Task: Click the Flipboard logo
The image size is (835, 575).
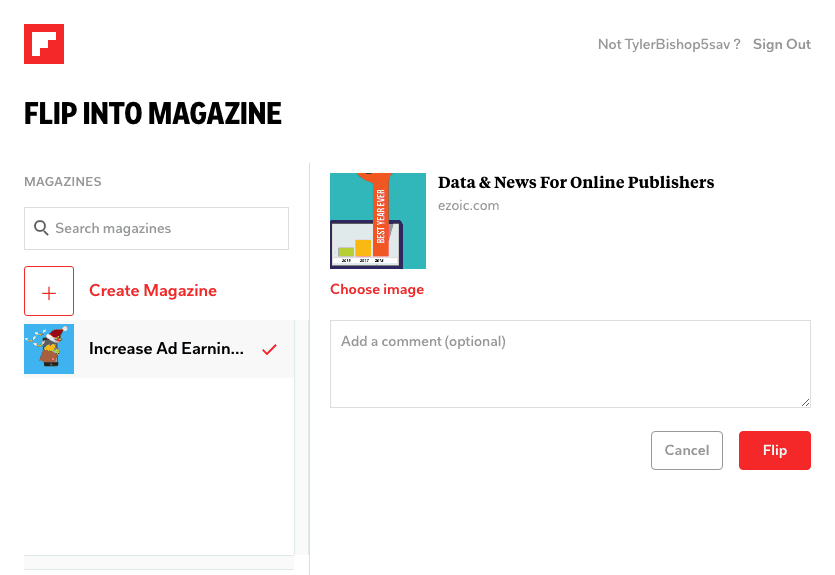Action: point(44,44)
